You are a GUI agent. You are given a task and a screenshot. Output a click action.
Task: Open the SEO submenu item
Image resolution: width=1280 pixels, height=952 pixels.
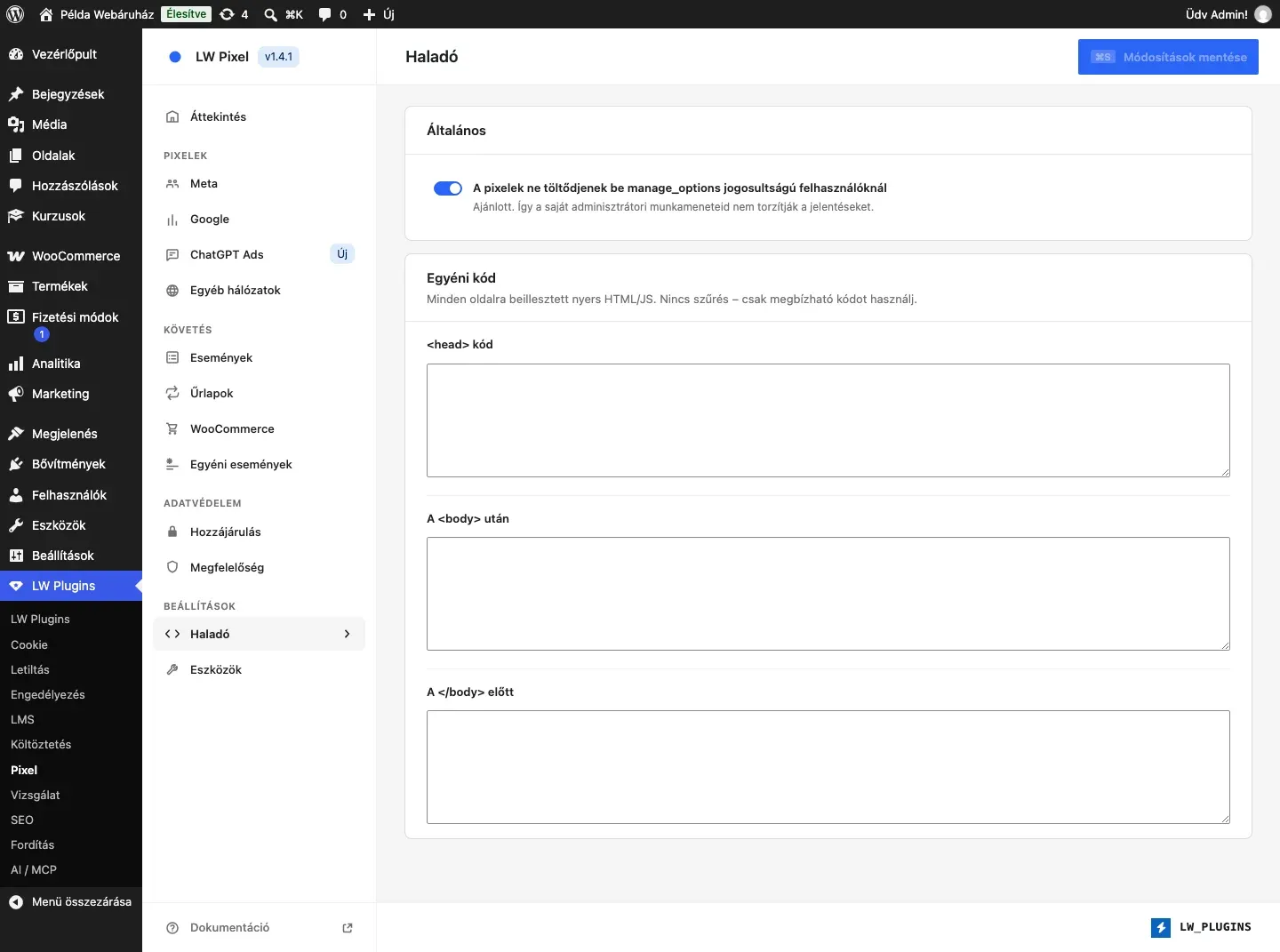point(22,820)
